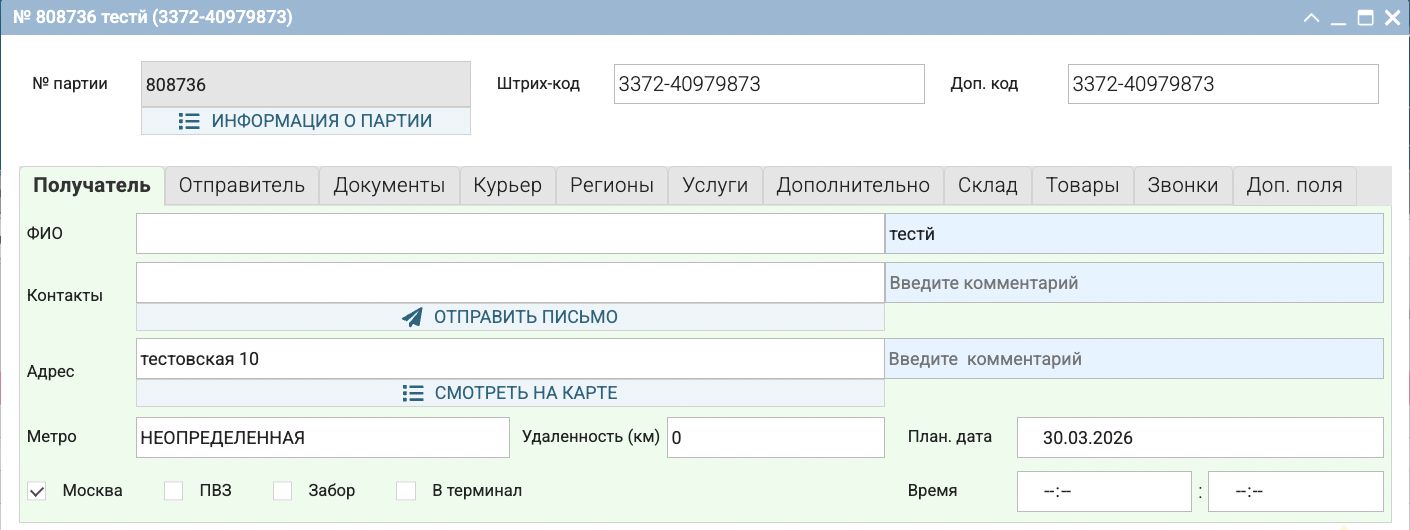Click the ОТПРАВИТЬ ПИСЬМО button
The height and width of the screenshot is (530, 1410).
pos(510,317)
